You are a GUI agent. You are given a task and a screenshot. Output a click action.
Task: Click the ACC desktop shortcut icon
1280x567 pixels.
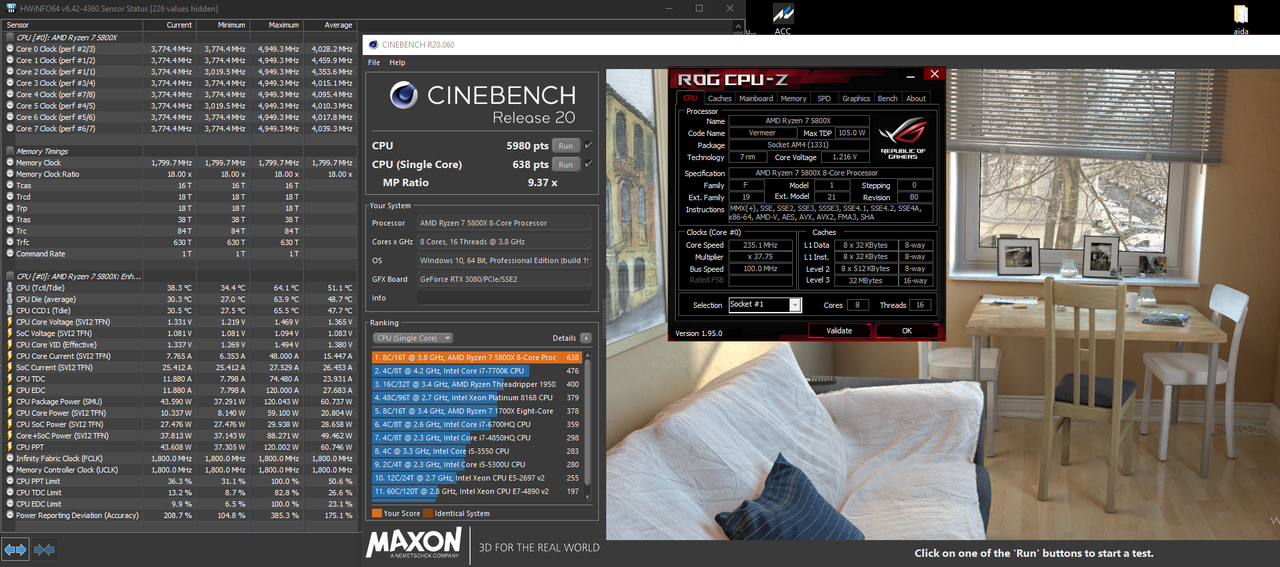pyautogui.click(x=783, y=14)
